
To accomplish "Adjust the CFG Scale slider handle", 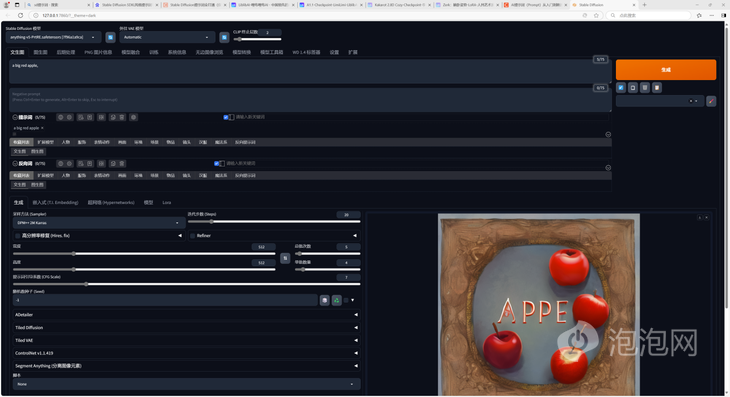I will pos(86,284).
